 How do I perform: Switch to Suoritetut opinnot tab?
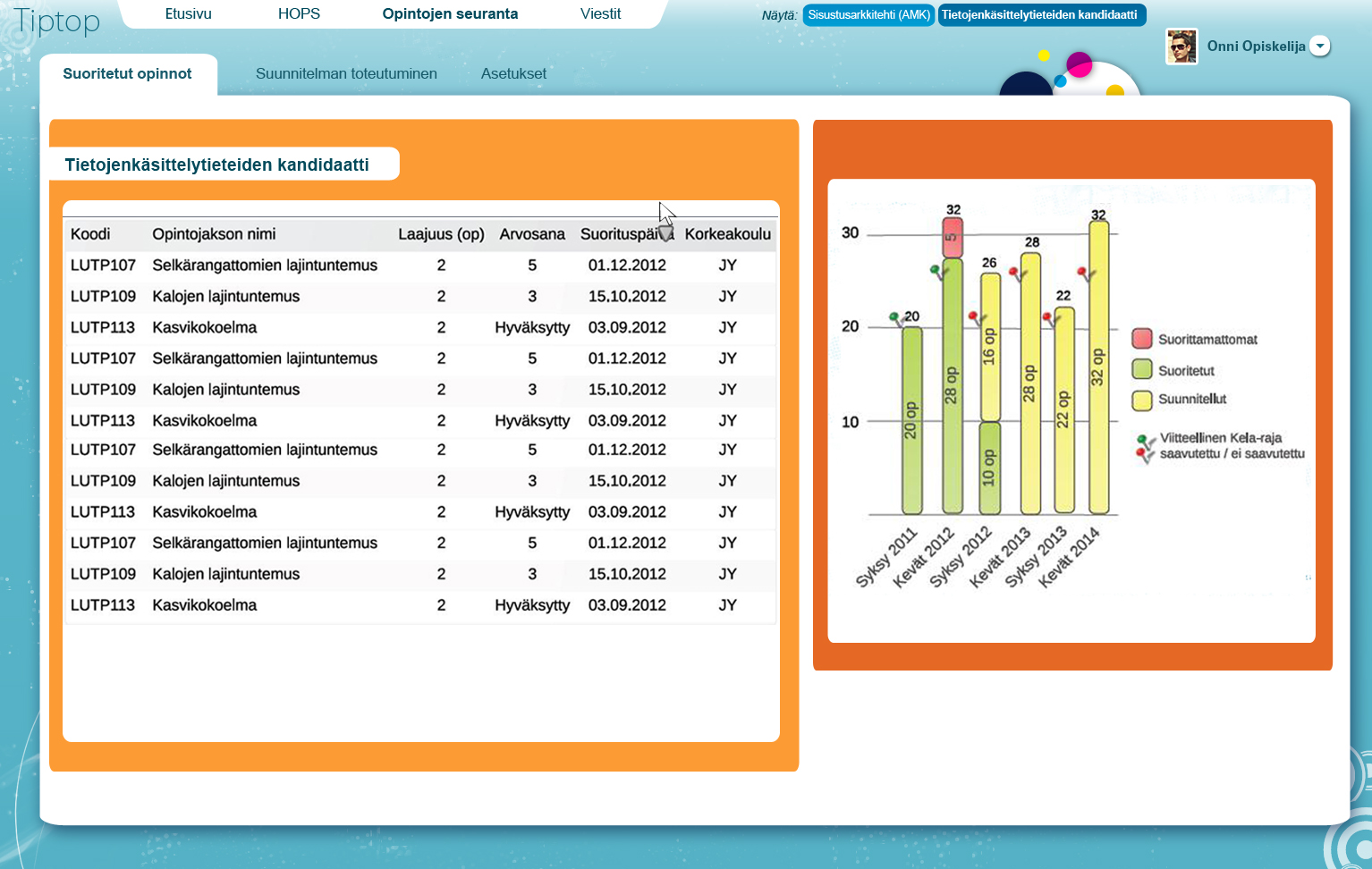point(127,74)
